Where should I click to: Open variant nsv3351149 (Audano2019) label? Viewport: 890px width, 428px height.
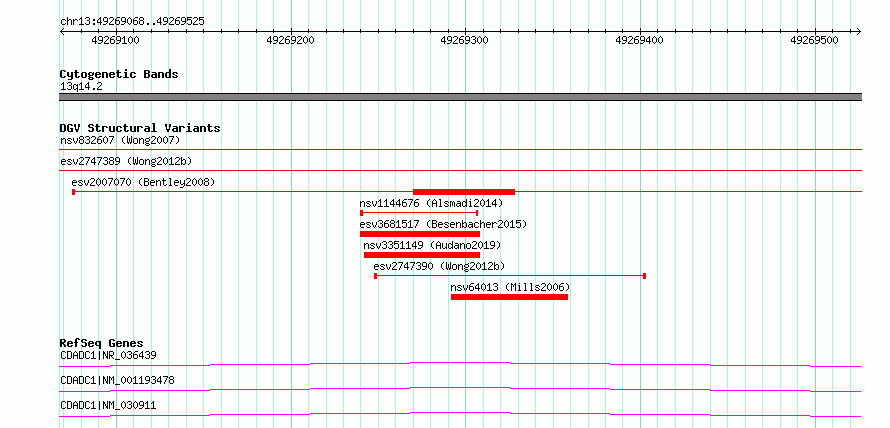432,245
